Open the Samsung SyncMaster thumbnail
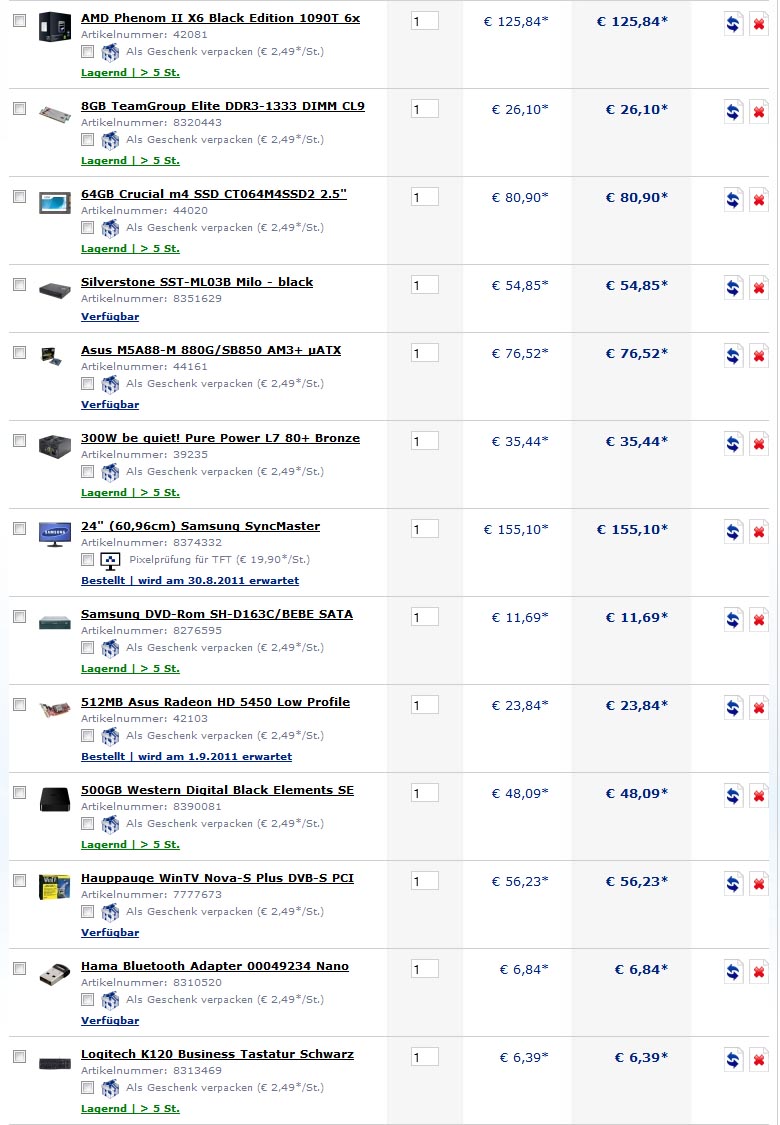Viewport: 780px width, 1125px height. tap(55, 535)
